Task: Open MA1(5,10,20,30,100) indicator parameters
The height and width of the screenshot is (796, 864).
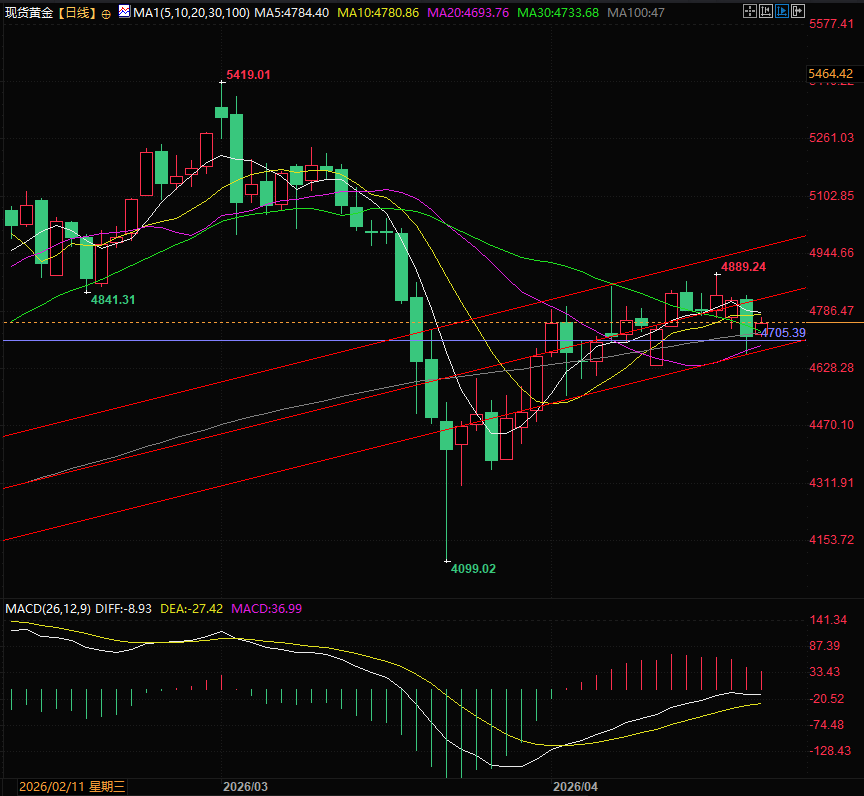Action: pos(191,13)
